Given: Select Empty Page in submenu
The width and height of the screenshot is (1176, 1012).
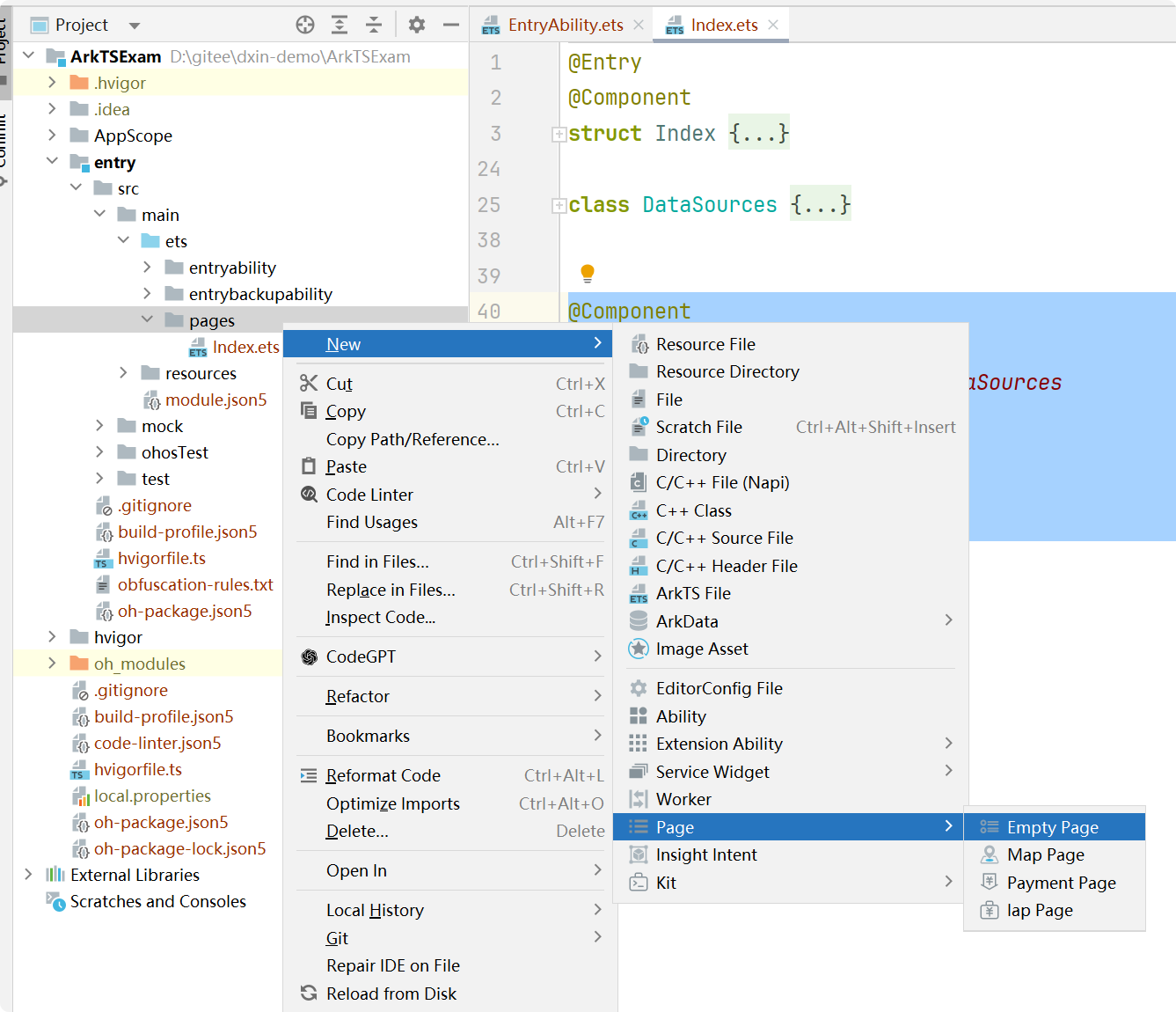Looking at the screenshot, I should [x=1055, y=827].
